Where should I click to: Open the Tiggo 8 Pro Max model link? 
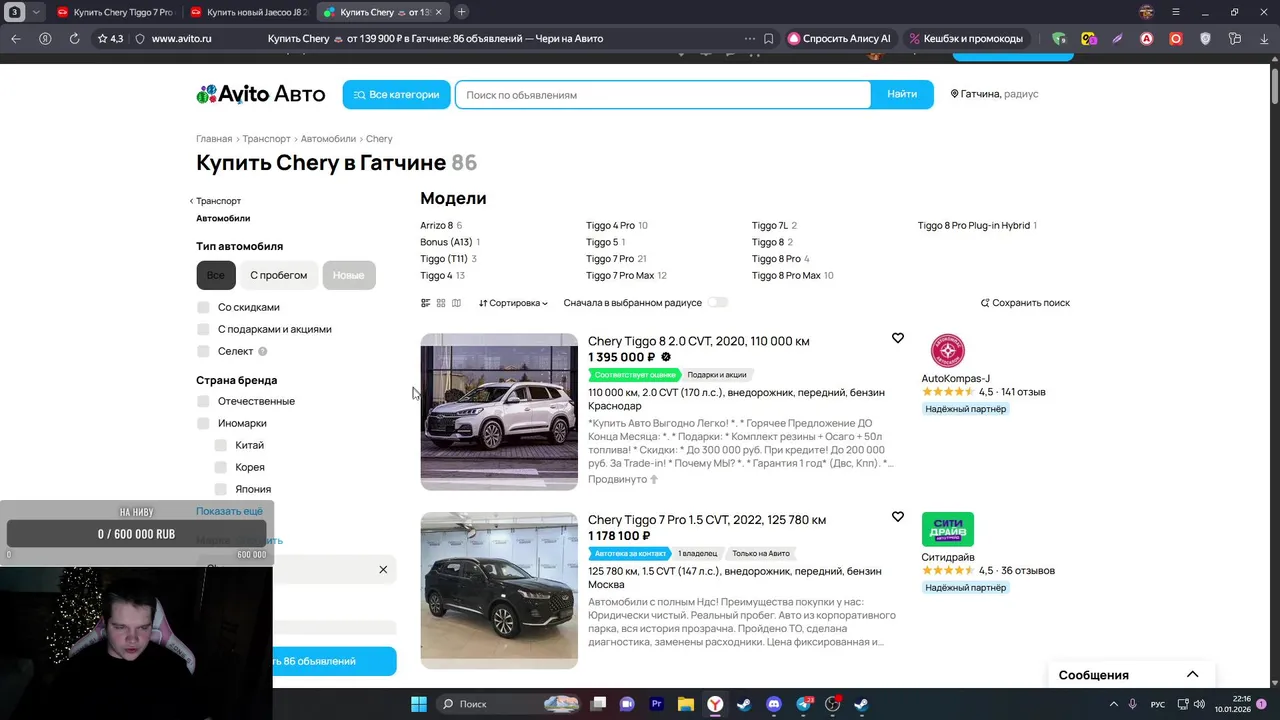(786, 276)
